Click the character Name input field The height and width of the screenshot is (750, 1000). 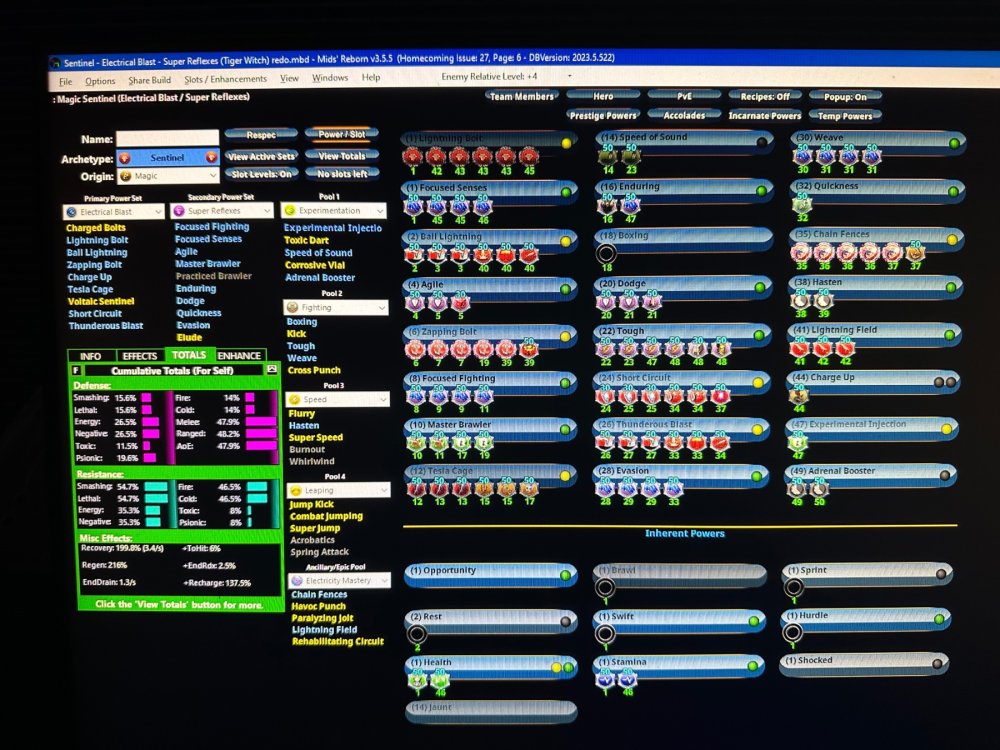tap(167, 138)
